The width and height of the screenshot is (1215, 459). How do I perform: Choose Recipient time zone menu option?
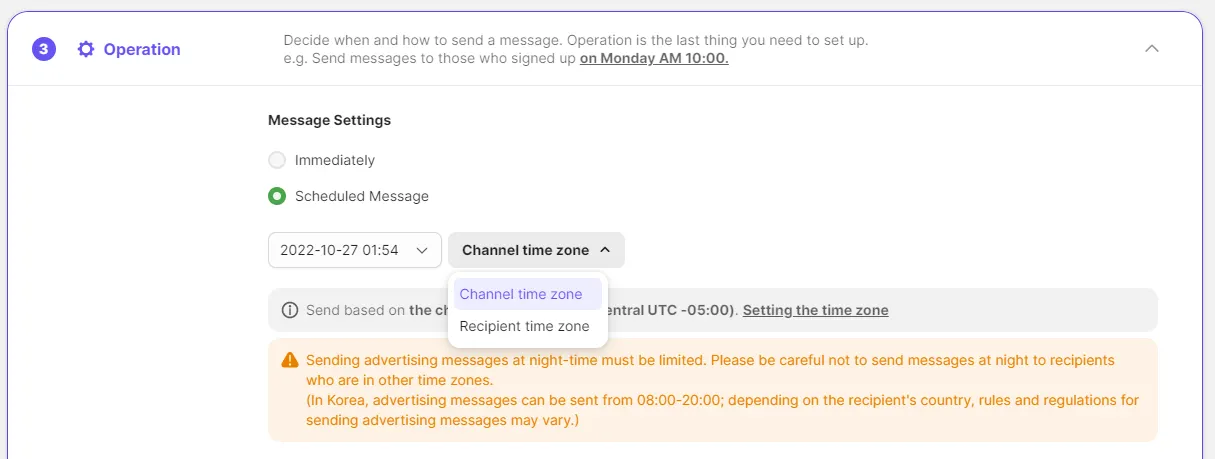524,326
